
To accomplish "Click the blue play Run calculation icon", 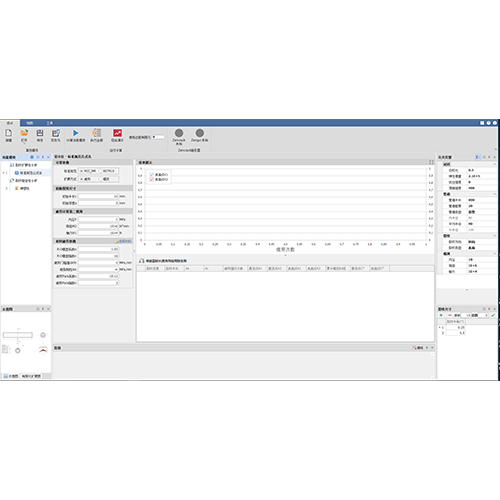I will [x=76, y=133].
